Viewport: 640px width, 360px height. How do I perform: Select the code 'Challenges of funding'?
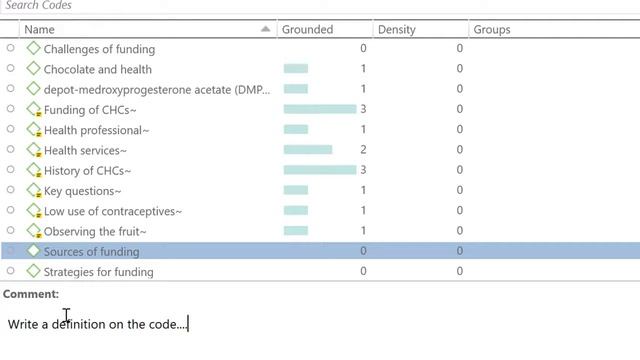100,49
